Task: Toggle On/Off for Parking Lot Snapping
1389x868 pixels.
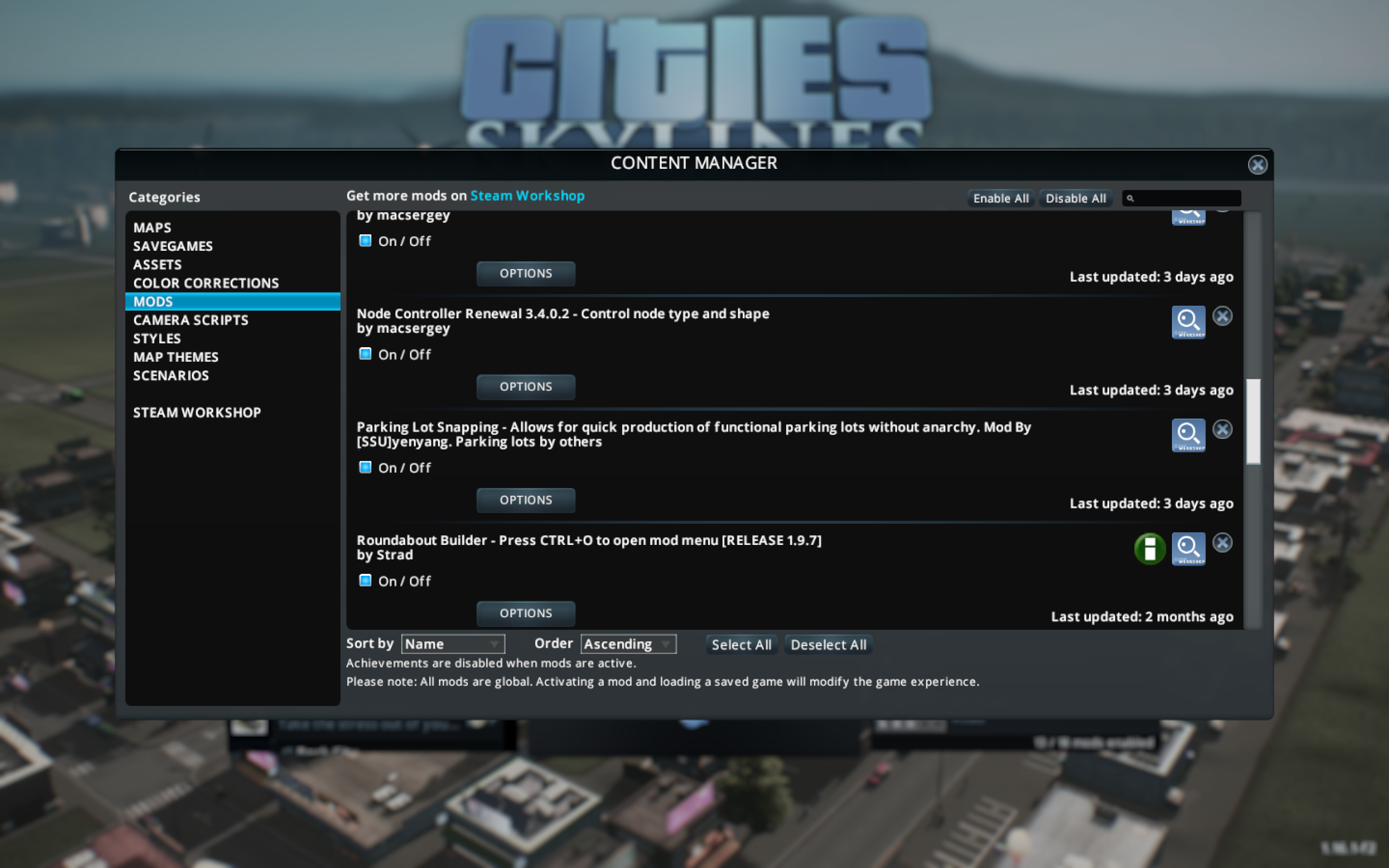Action: pyautogui.click(x=365, y=467)
